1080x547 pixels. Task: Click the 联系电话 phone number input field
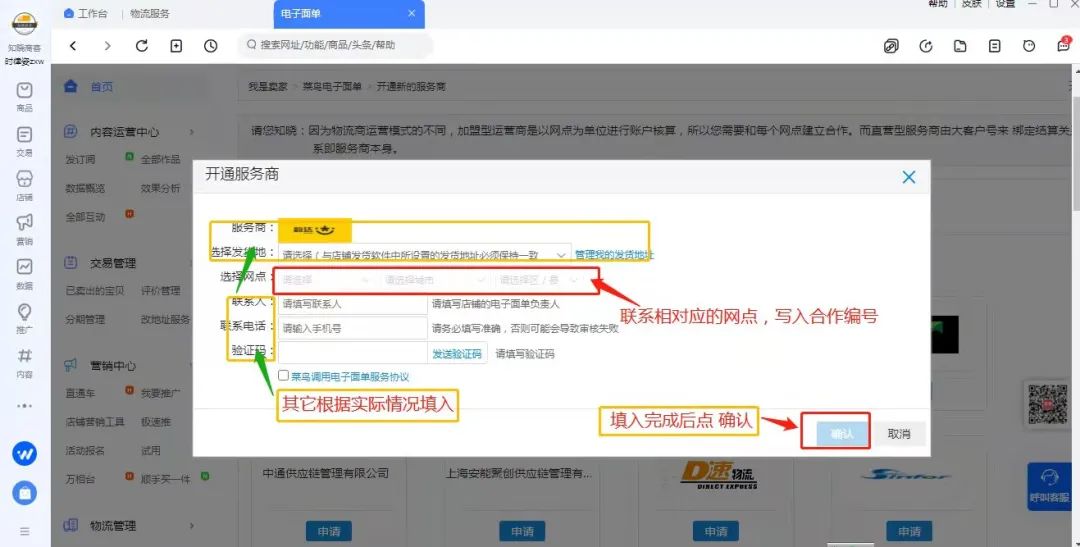pyautogui.click(x=352, y=328)
